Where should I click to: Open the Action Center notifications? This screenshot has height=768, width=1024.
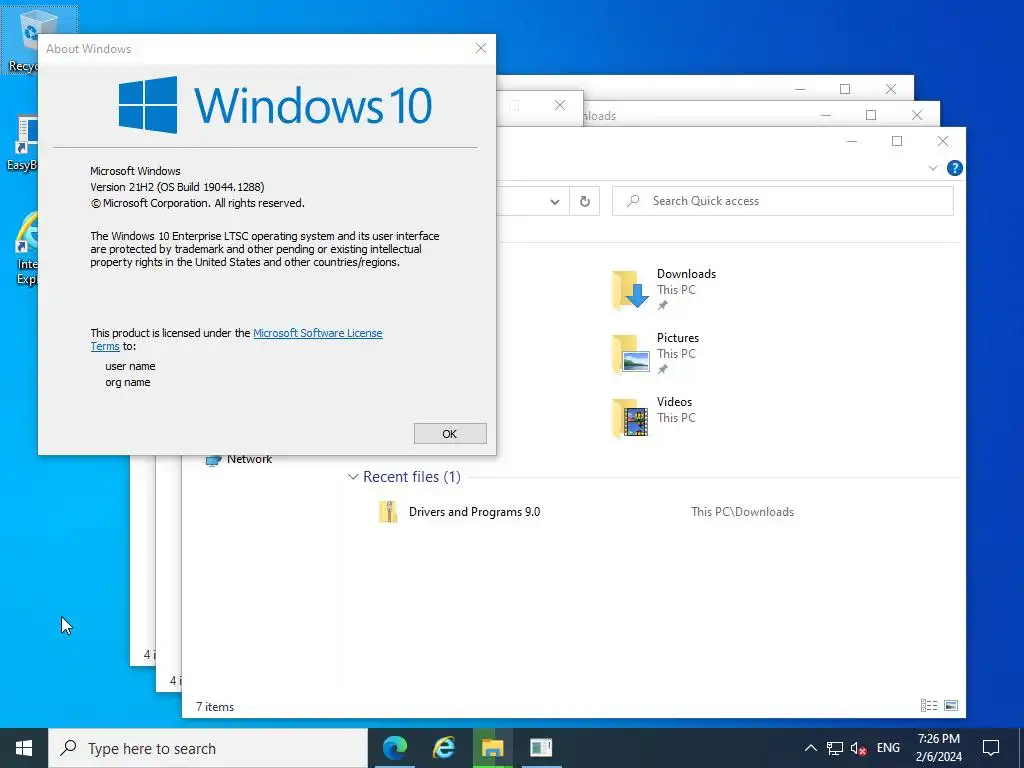[x=991, y=748]
